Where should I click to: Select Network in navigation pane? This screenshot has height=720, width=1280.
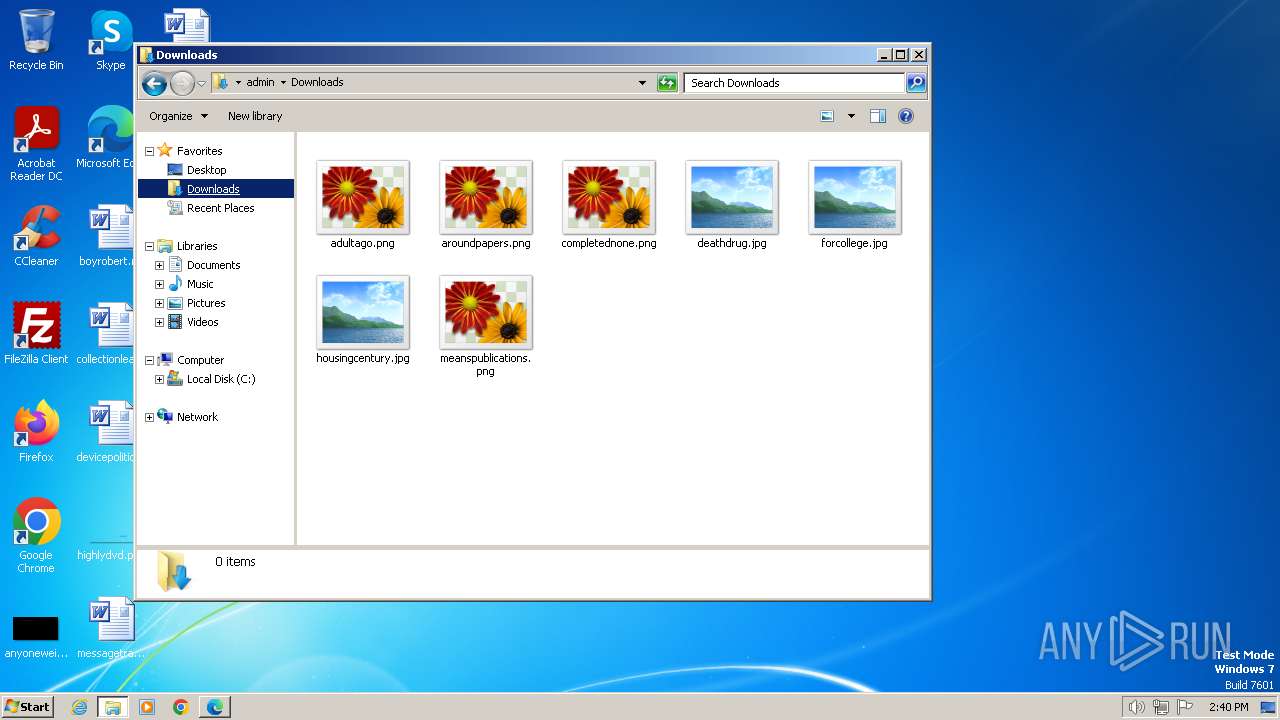197,417
